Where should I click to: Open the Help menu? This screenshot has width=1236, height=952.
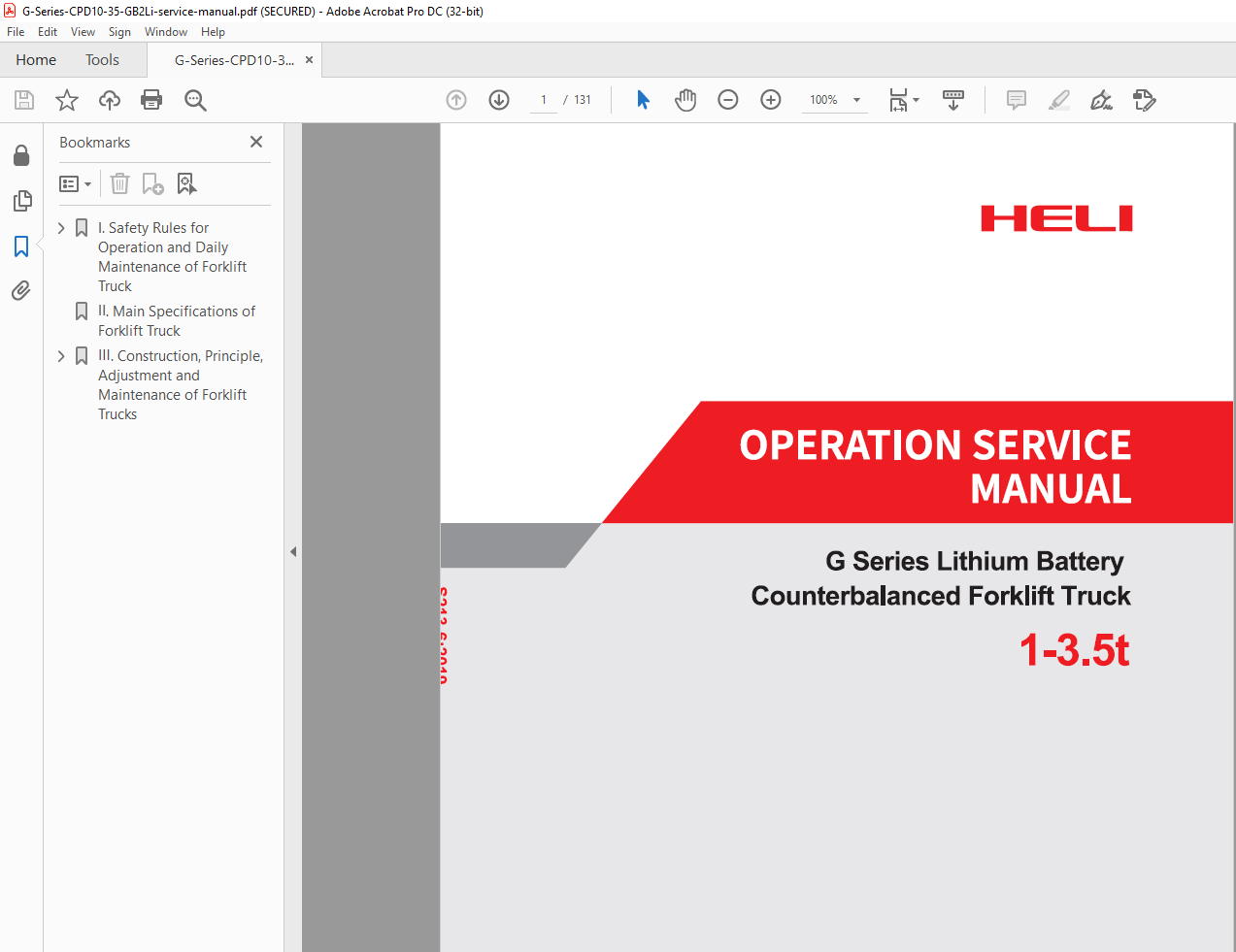[x=213, y=32]
